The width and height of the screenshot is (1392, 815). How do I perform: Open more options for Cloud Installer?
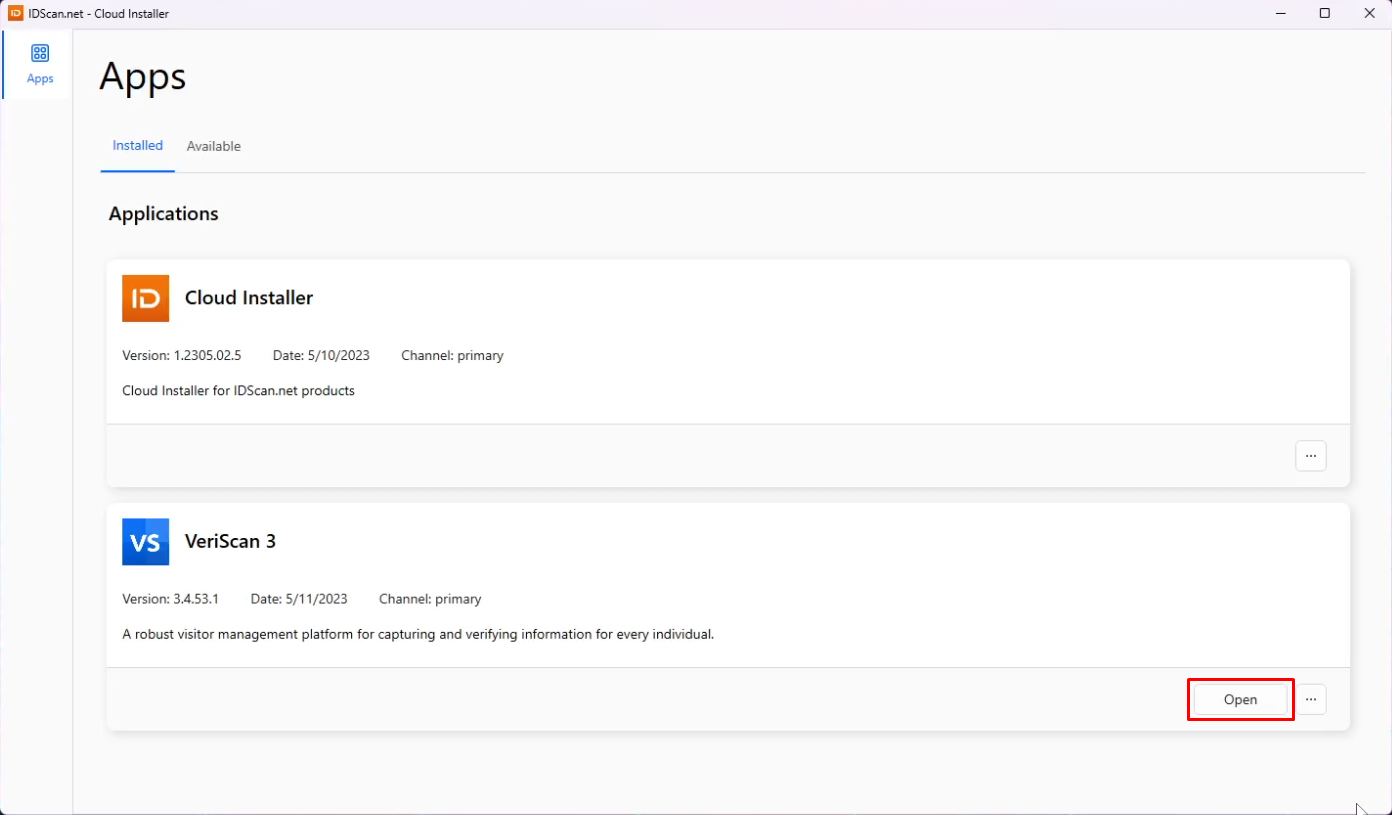click(1310, 455)
